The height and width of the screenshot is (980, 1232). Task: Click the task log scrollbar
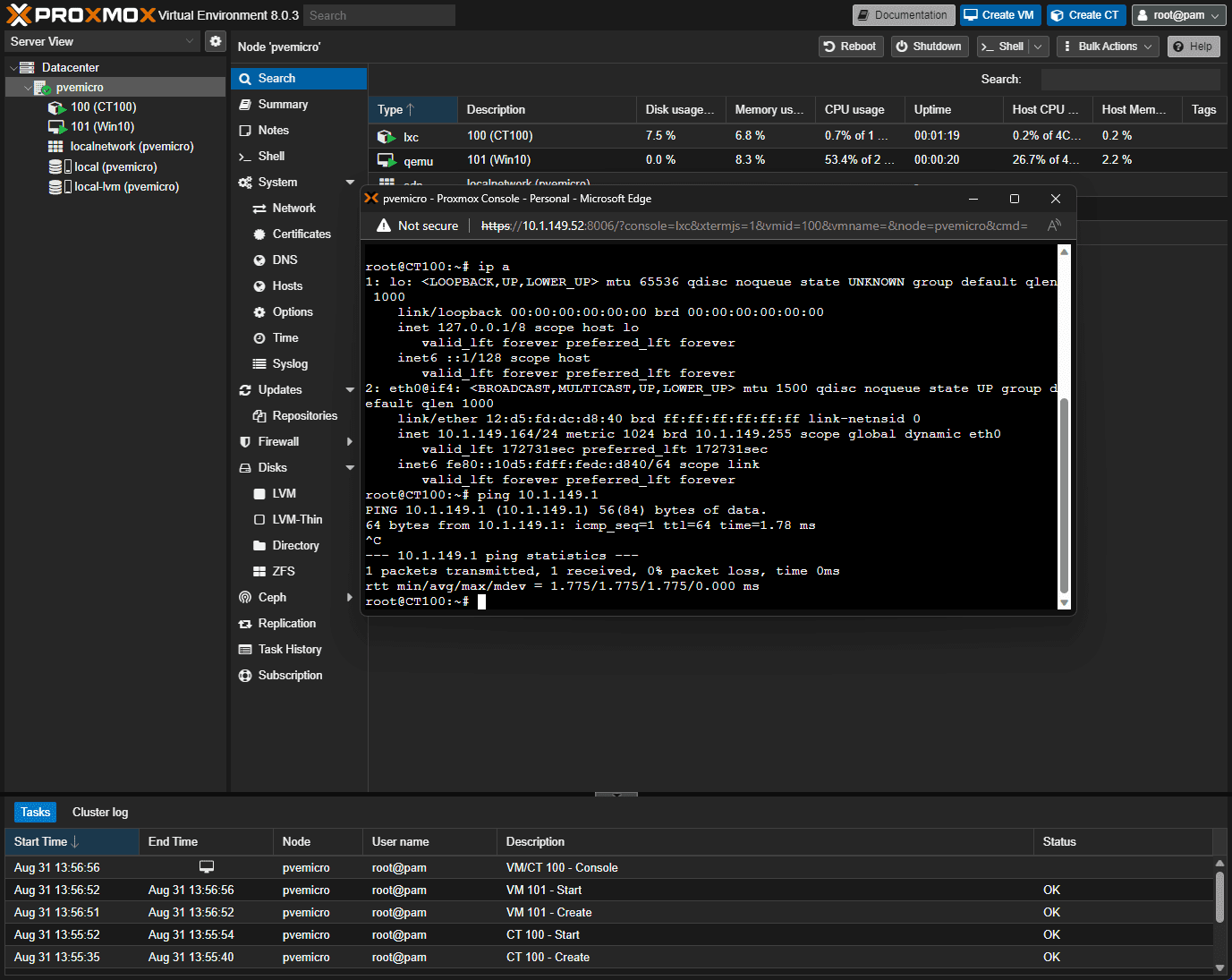(x=1219, y=896)
